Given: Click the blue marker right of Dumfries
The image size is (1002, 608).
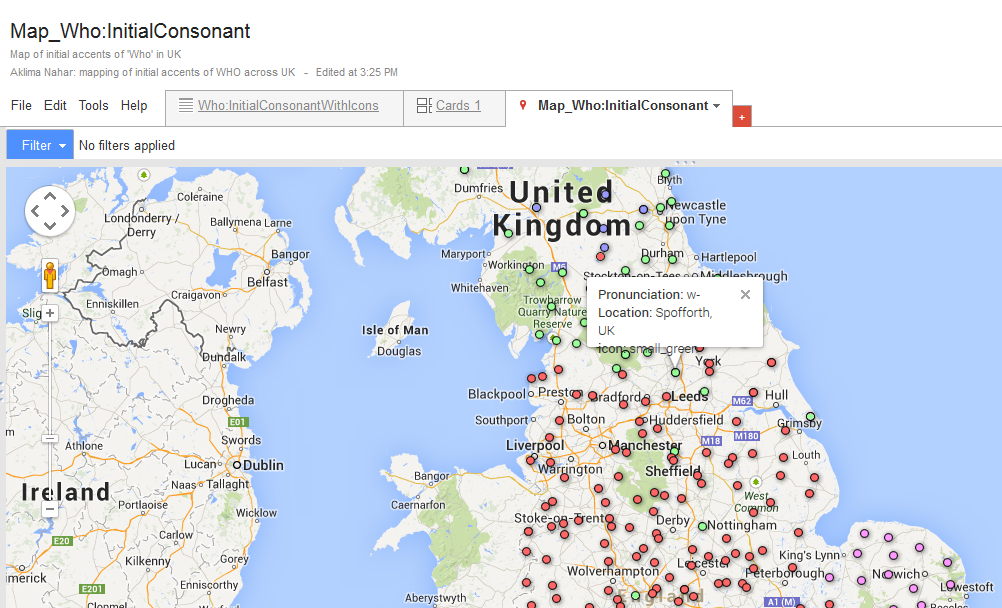Looking at the screenshot, I should pyautogui.click(x=536, y=207).
